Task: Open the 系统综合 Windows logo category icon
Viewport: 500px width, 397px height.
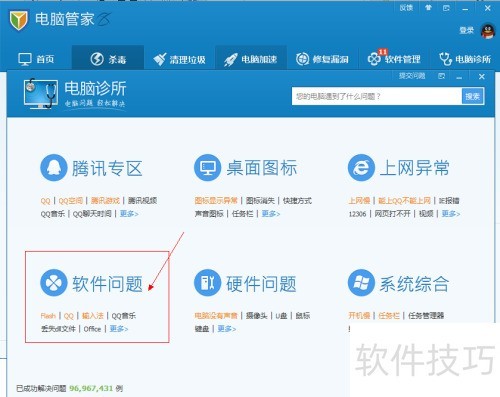Action: [x=361, y=283]
